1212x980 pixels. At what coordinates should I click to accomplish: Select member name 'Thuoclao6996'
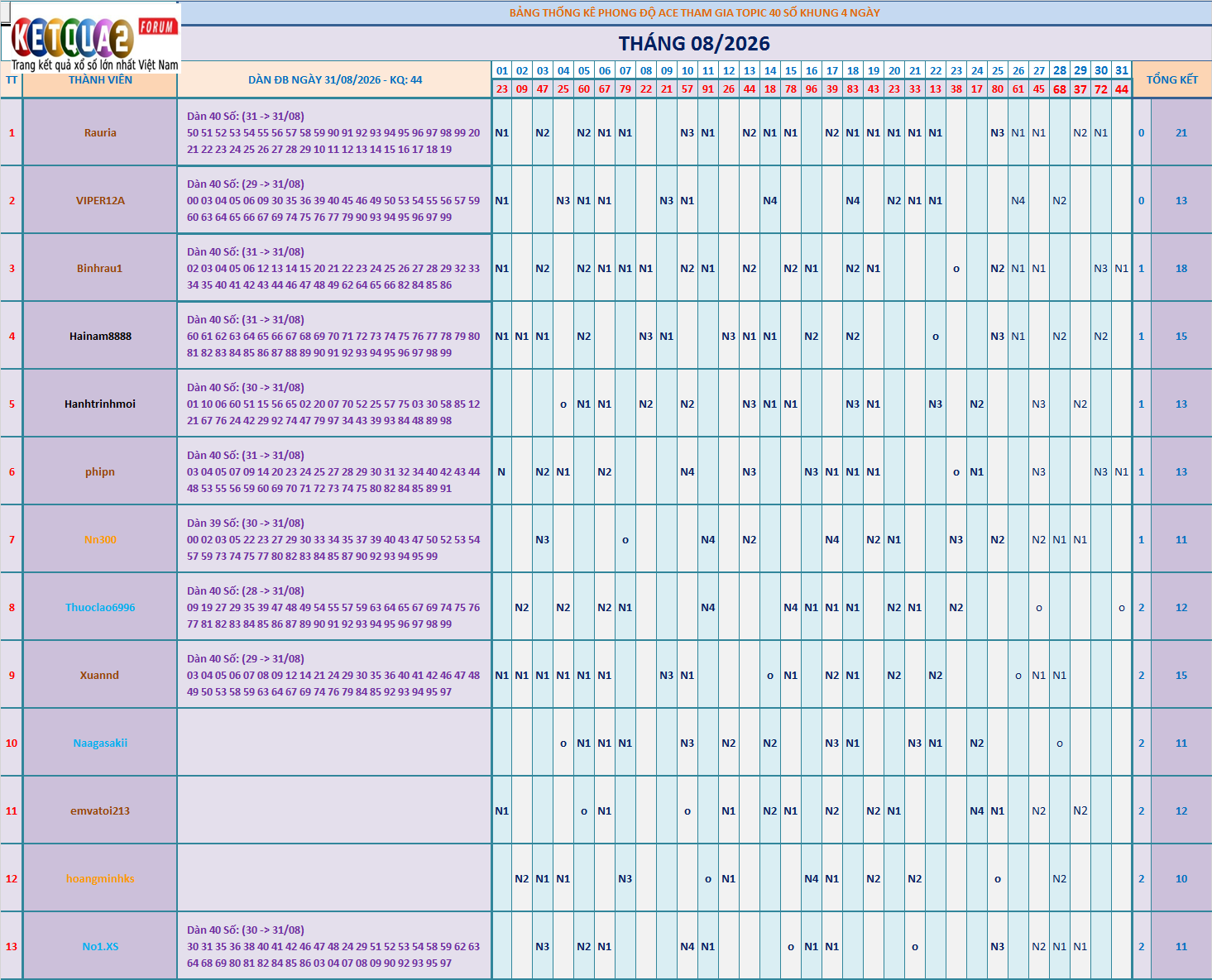point(100,608)
